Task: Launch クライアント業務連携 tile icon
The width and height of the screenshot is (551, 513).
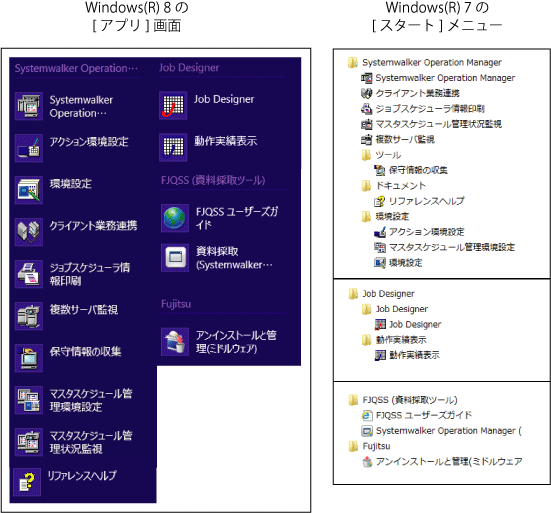Action: tap(29, 232)
